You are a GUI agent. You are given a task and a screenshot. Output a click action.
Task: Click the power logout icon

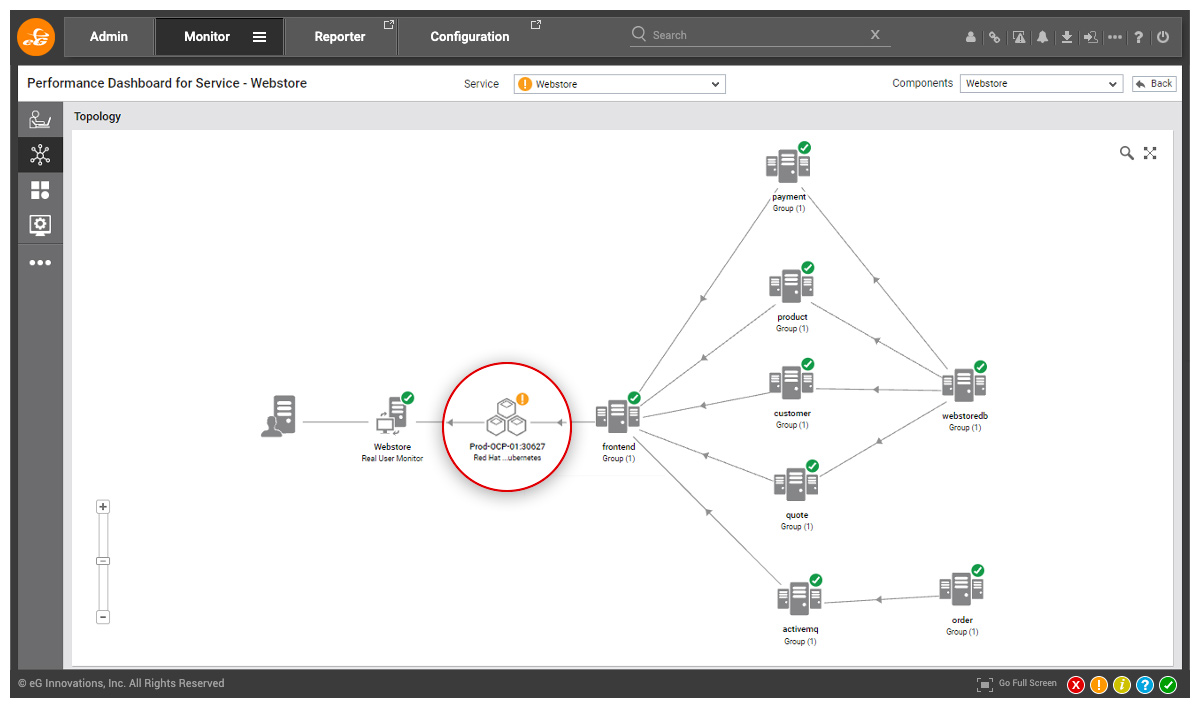[x=1163, y=37]
